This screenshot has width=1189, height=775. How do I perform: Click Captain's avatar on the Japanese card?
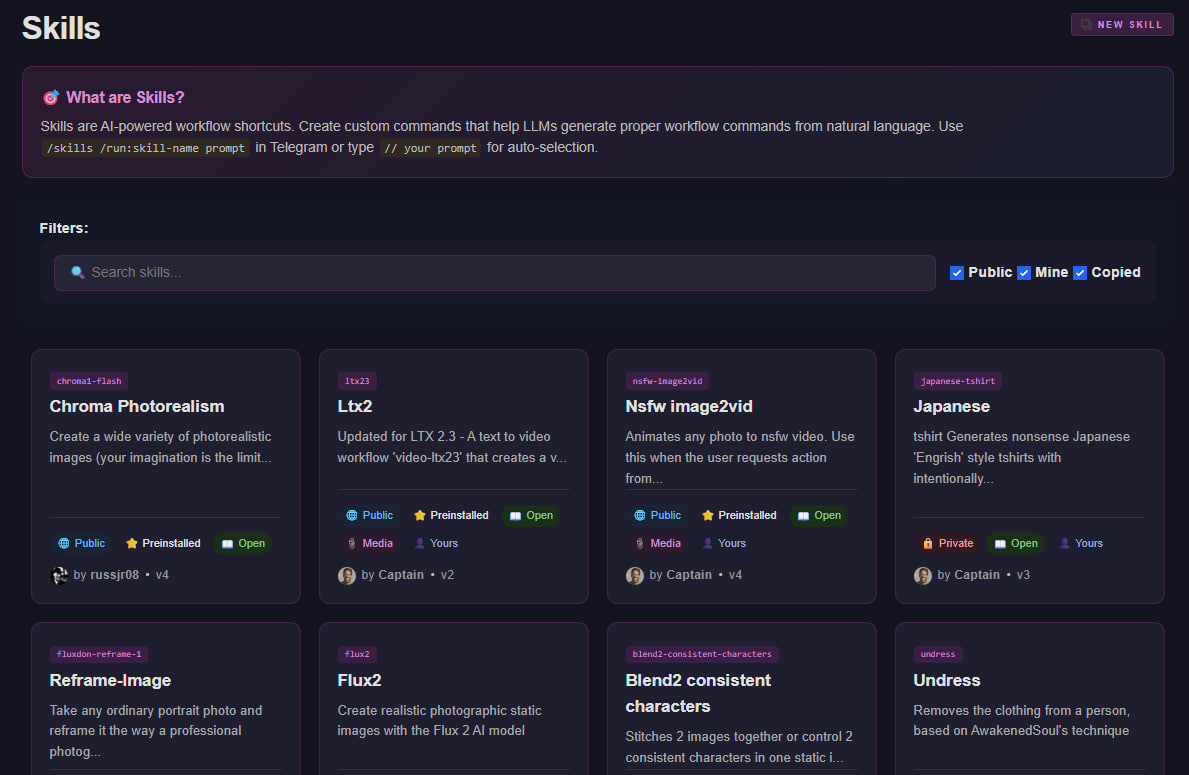923,575
